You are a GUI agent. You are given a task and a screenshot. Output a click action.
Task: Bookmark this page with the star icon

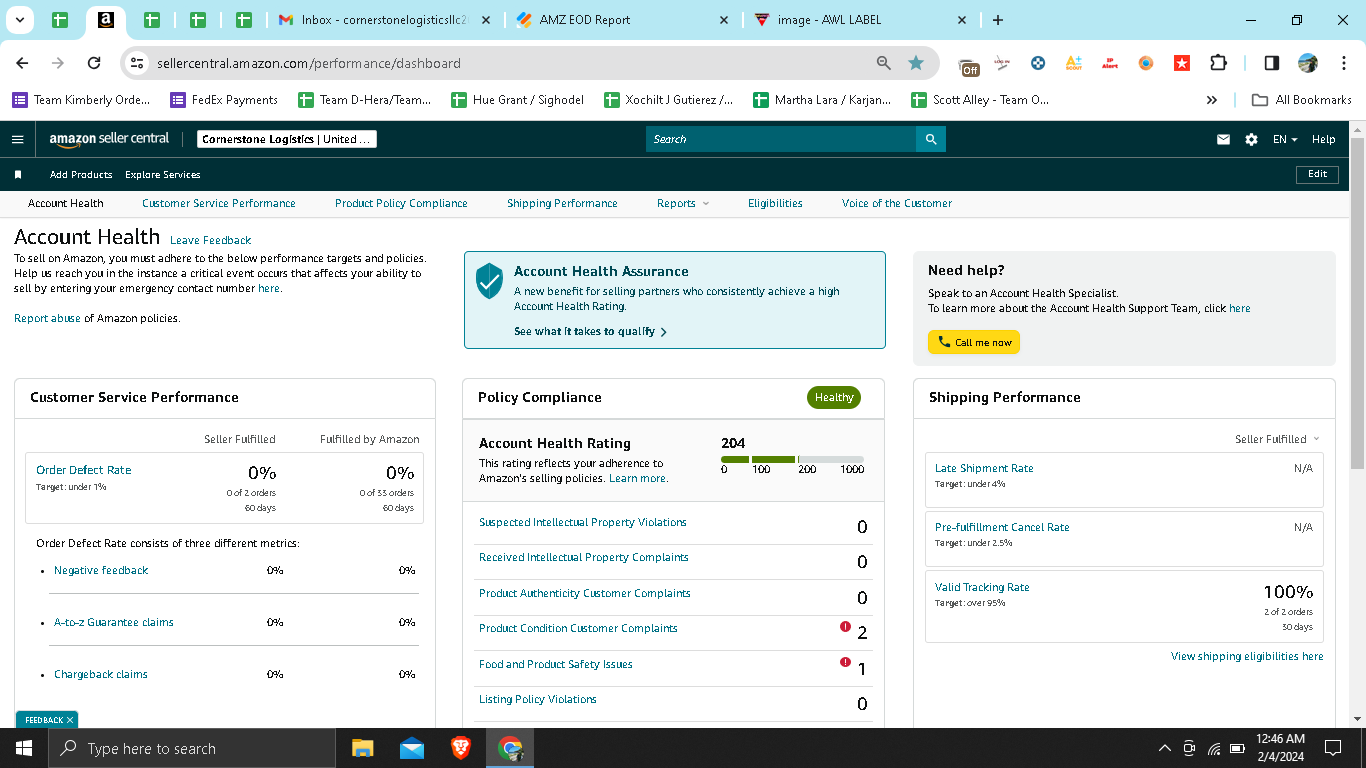(916, 63)
